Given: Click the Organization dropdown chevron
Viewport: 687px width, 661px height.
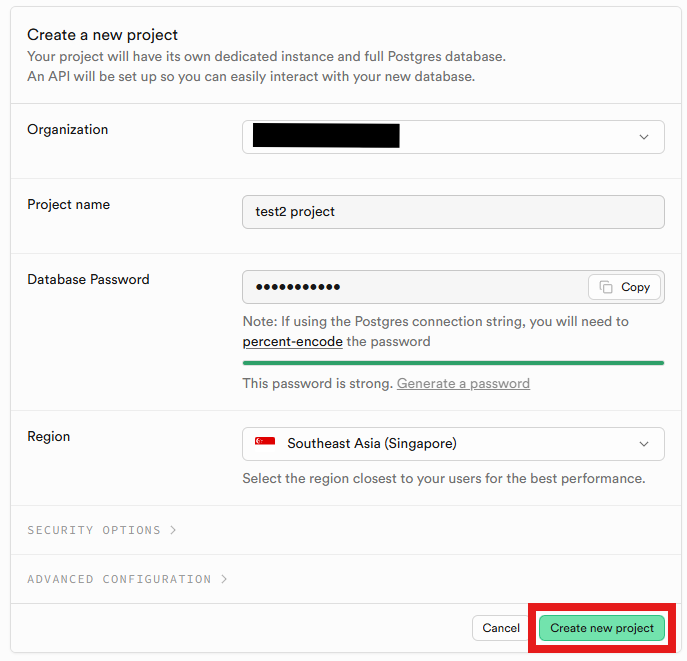Looking at the screenshot, I should 644,137.
